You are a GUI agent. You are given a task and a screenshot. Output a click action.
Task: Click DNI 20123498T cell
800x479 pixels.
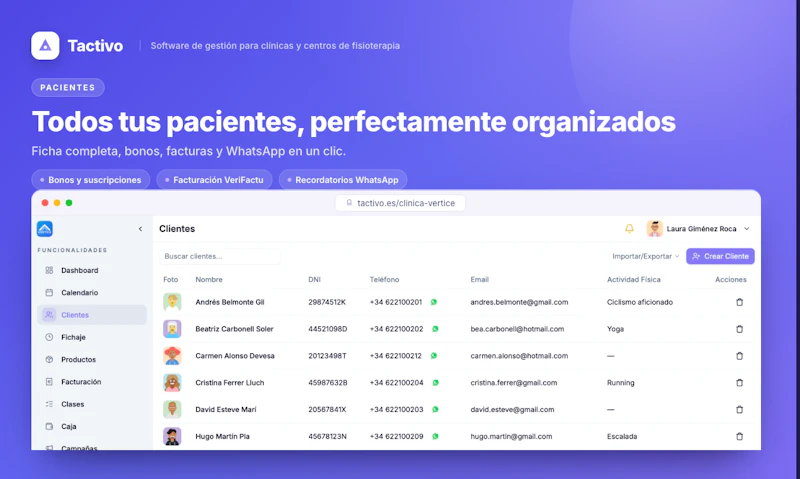point(327,356)
